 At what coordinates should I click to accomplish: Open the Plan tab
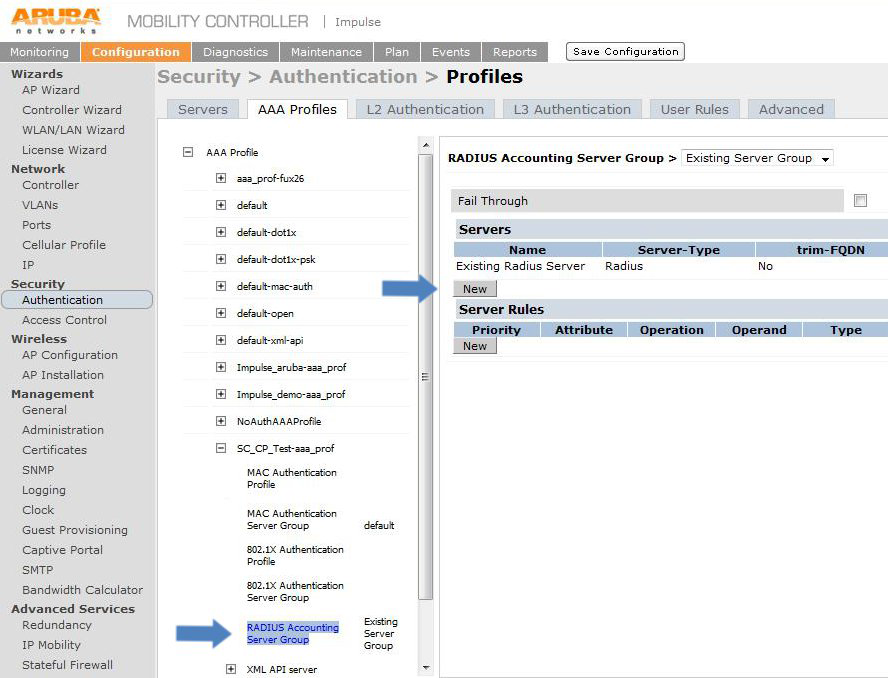tap(396, 52)
